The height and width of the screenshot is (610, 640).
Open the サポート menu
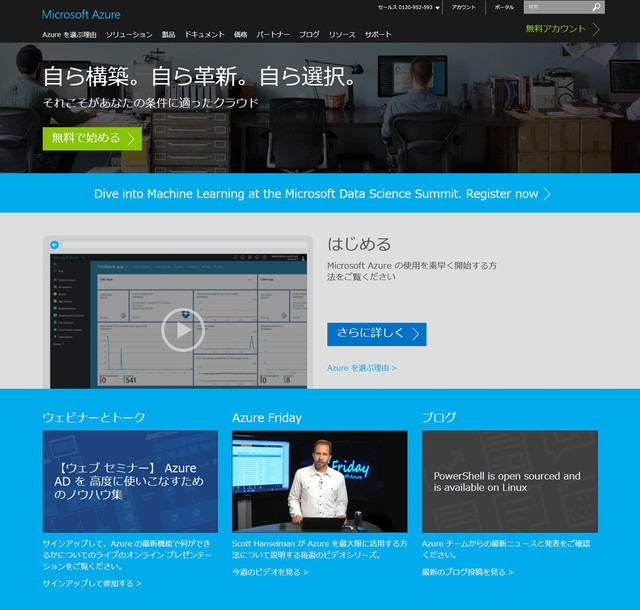[x=378, y=35]
